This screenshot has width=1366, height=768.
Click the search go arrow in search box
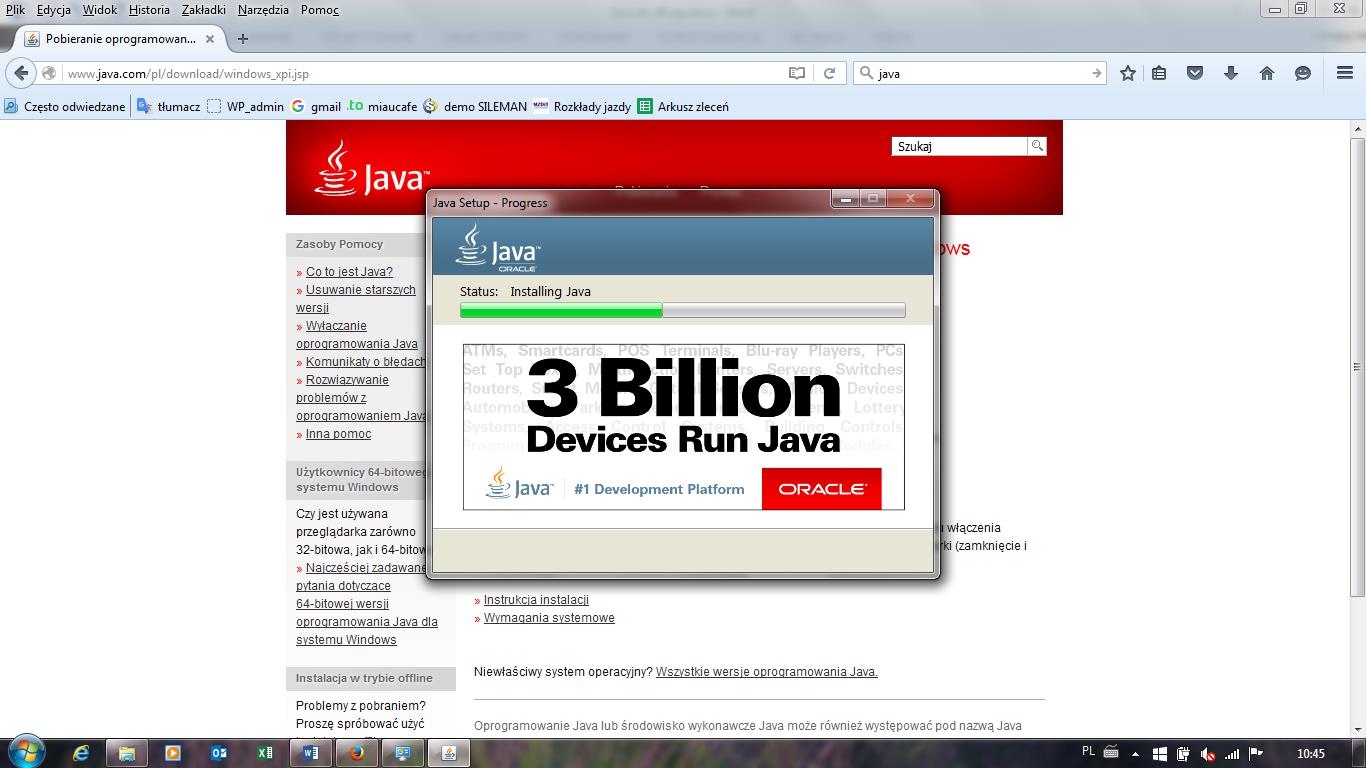point(1096,73)
